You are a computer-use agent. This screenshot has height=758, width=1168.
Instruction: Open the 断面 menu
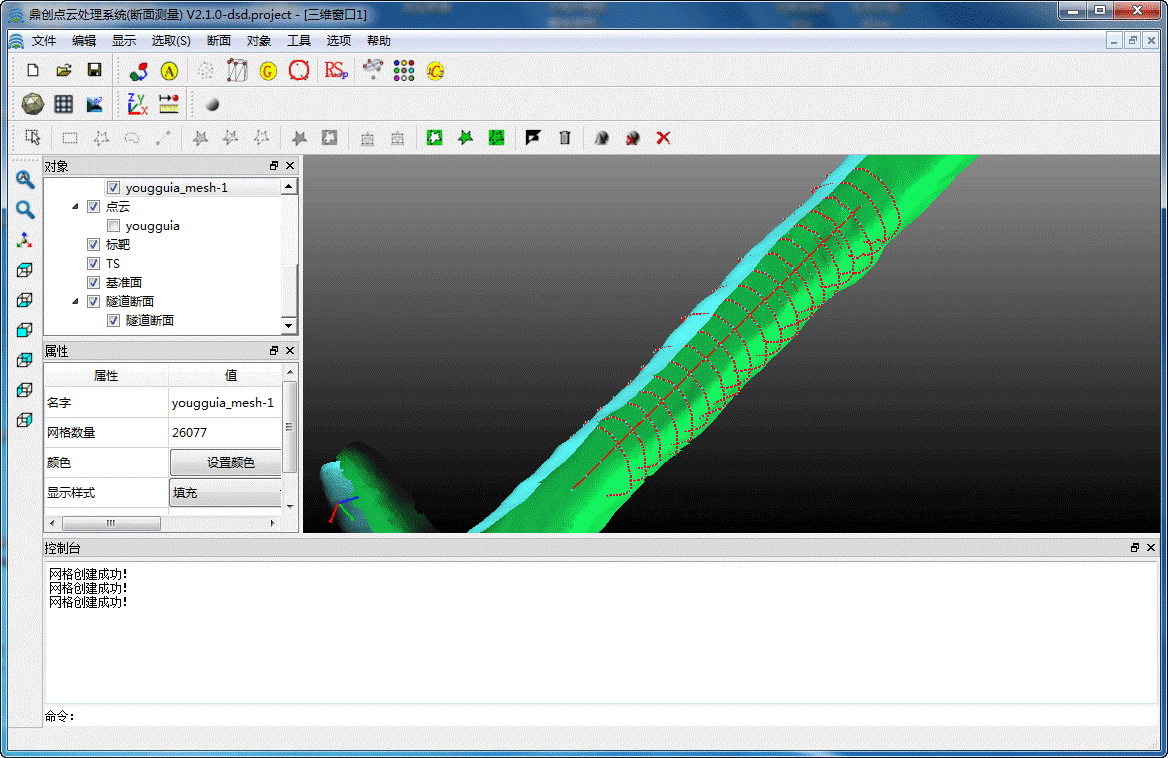pos(218,41)
